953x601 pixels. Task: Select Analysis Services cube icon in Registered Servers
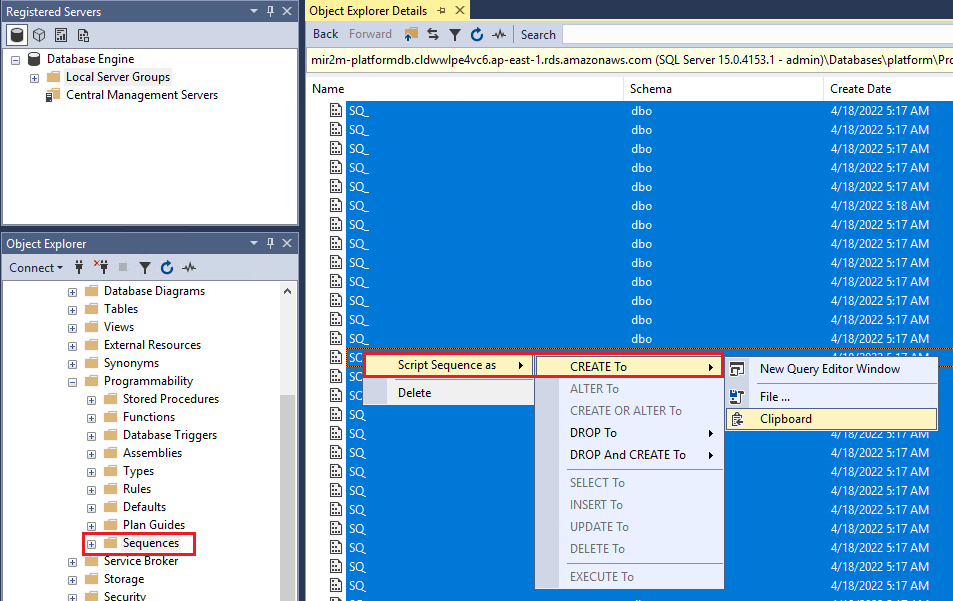pyautogui.click(x=39, y=35)
